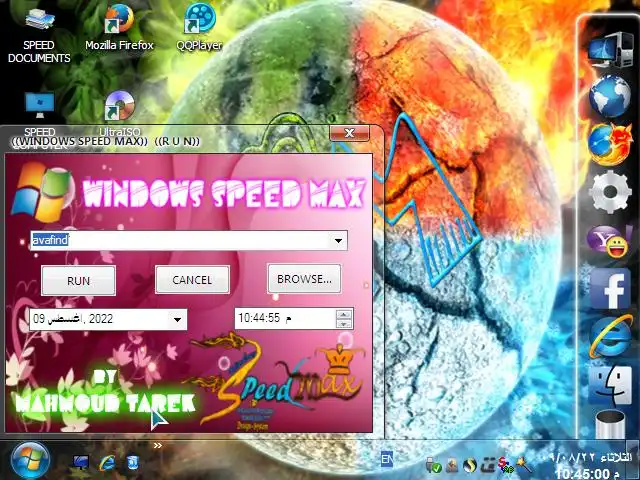Click the magic wand tray icon
This screenshot has height=480, width=640.
(x=522, y=464)
